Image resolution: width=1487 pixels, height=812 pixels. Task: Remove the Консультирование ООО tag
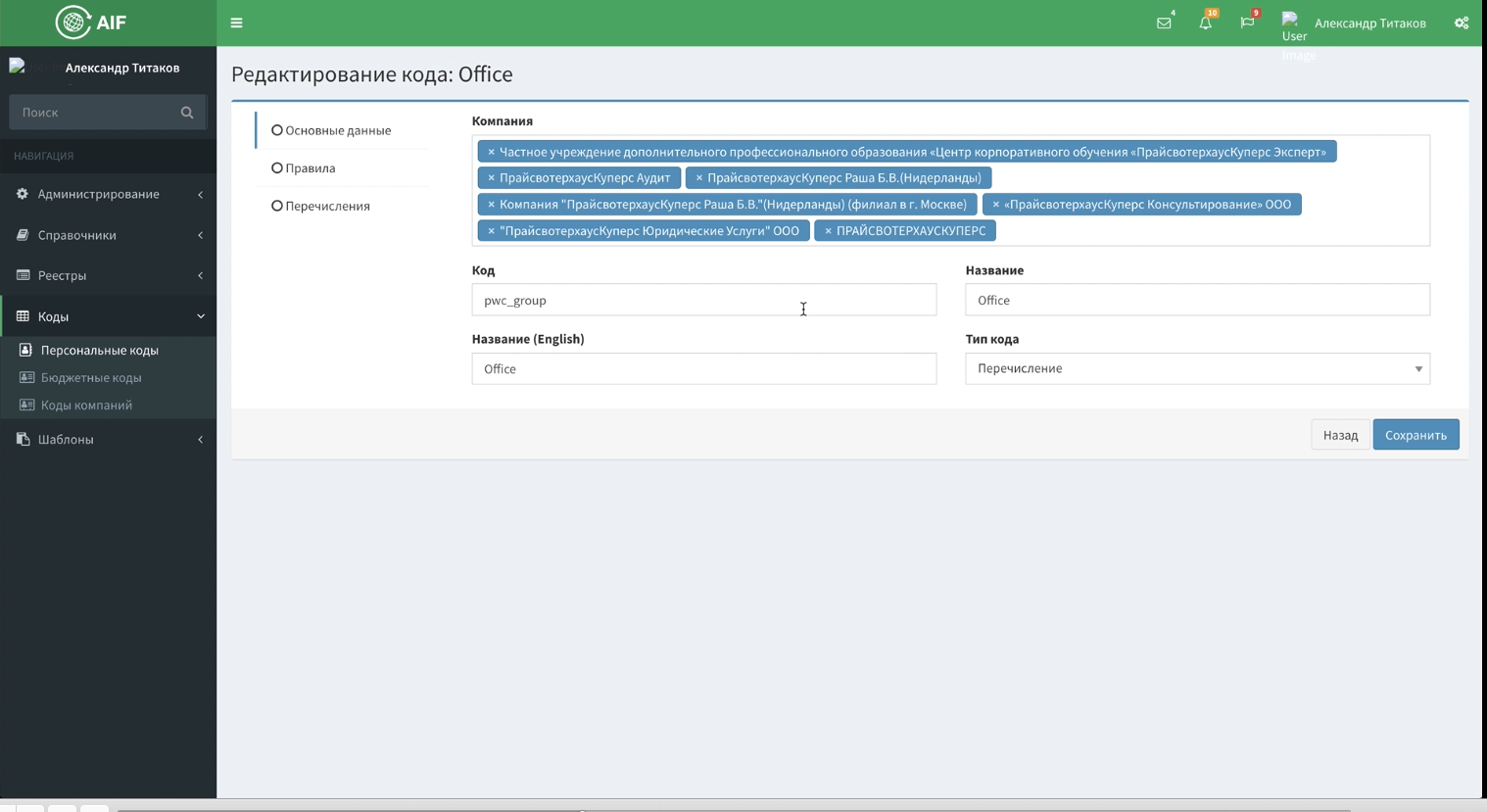point(995,205)
